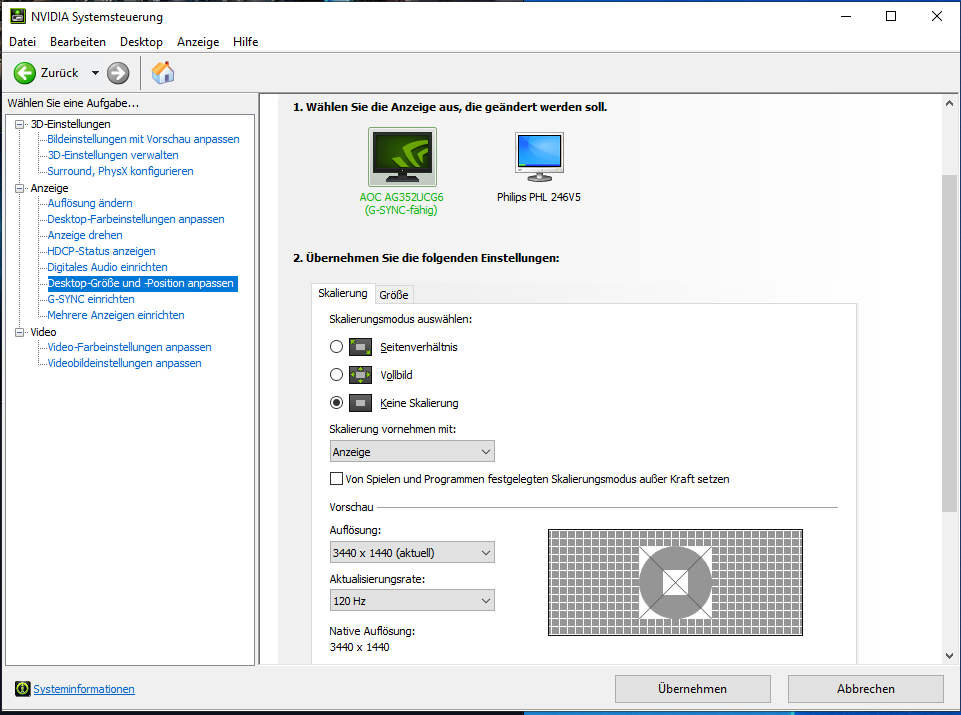Open the Datei menu
Viewport: 961px width, 715px height.
click(x=23, y=42)
